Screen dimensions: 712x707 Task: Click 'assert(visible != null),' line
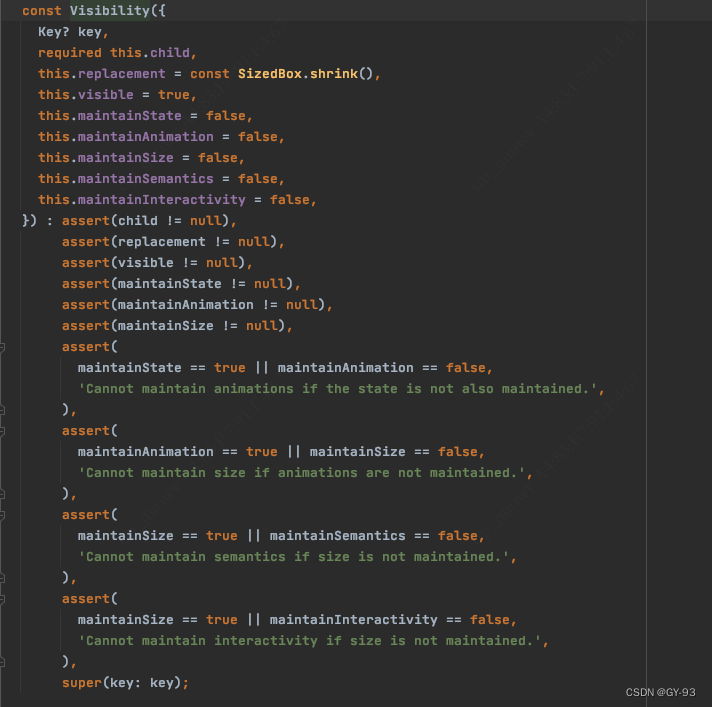157,262
